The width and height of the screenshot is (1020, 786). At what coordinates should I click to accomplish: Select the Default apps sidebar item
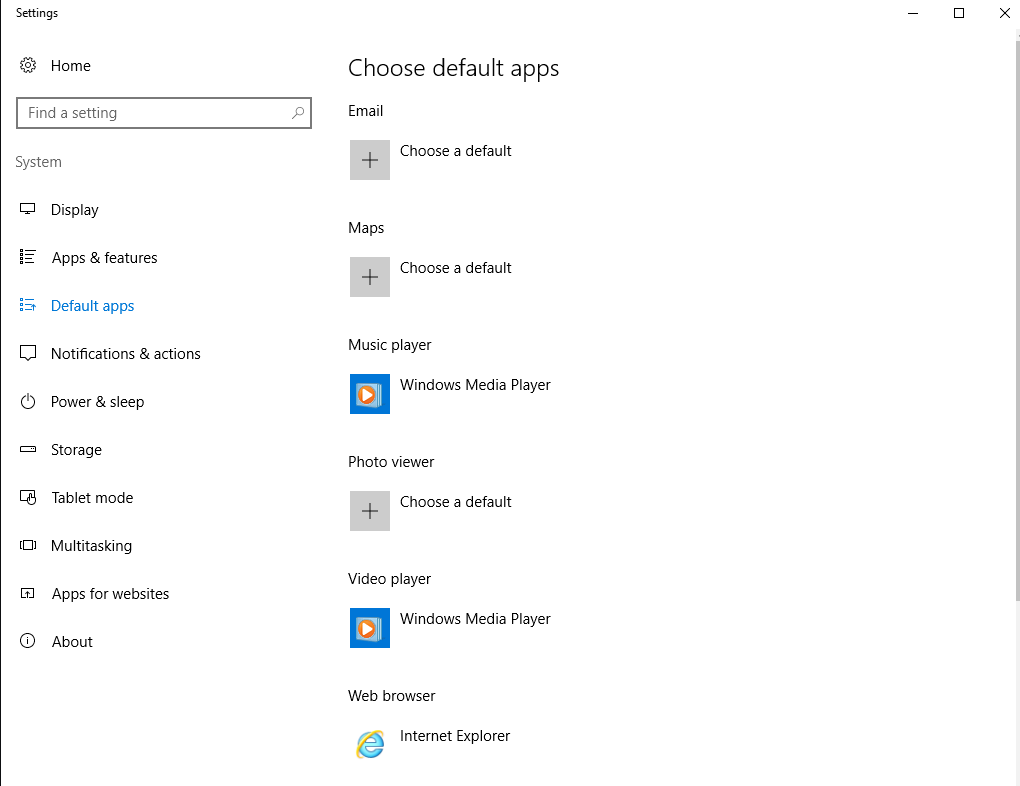[x=92, y=306]
